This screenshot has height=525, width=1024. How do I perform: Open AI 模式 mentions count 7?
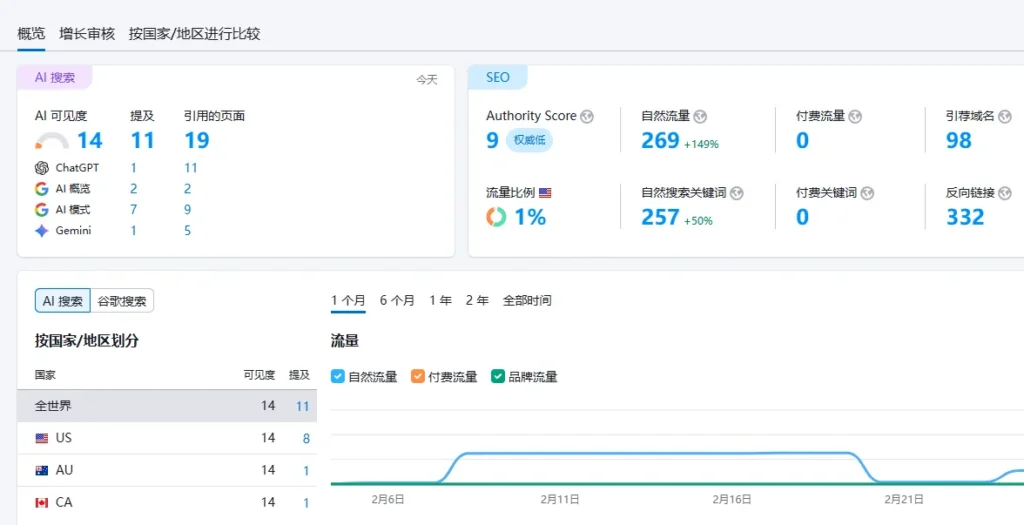click(x=133, y=210)
